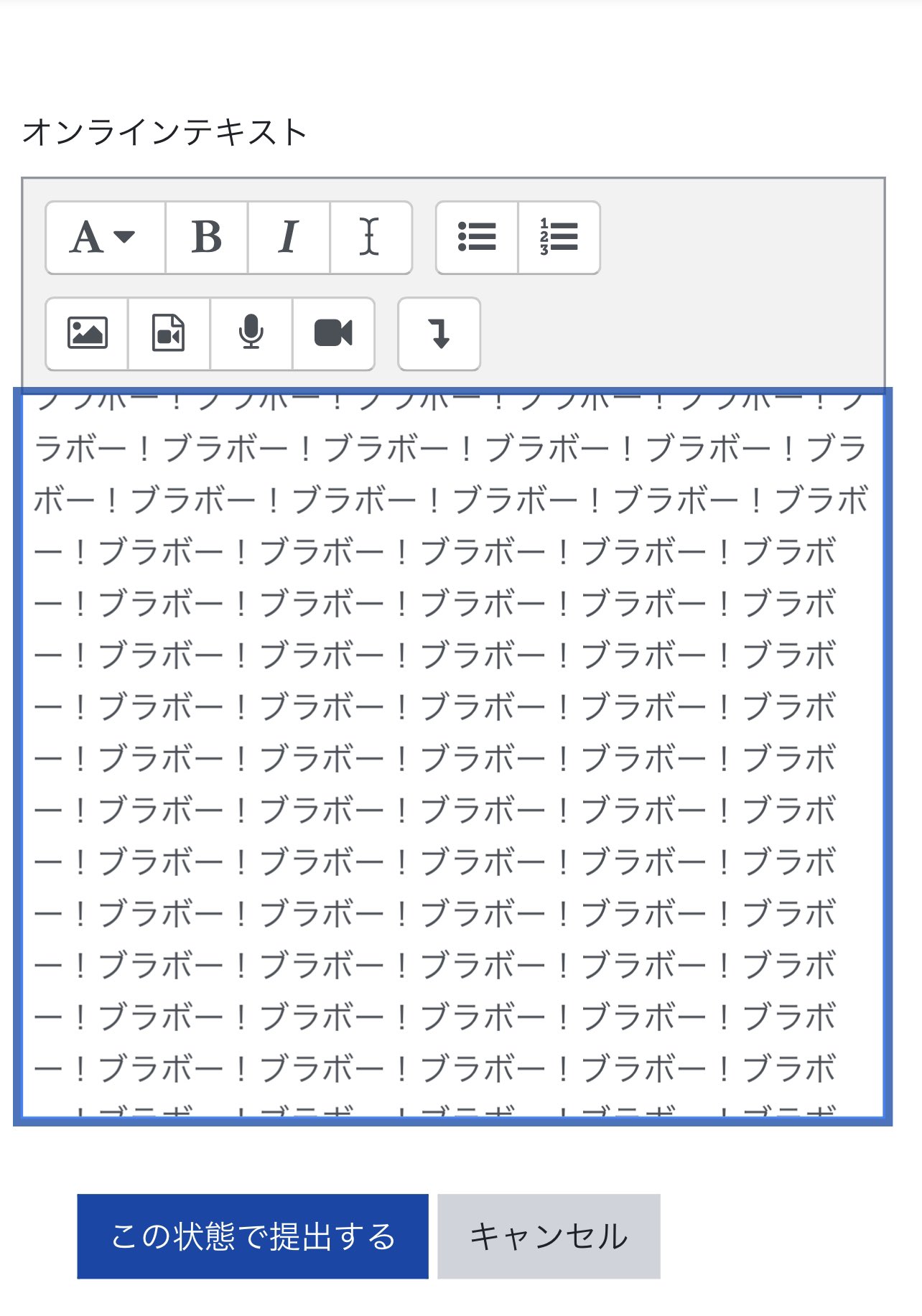Open the paragraph styles dropdown

(106, 238)
